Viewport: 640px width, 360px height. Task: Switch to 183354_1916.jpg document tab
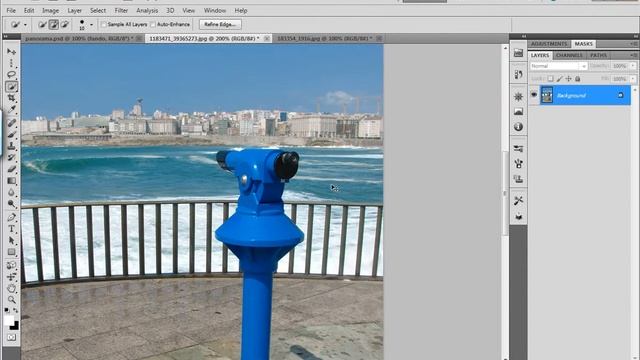pyautogui.click(x=324, y=38)
